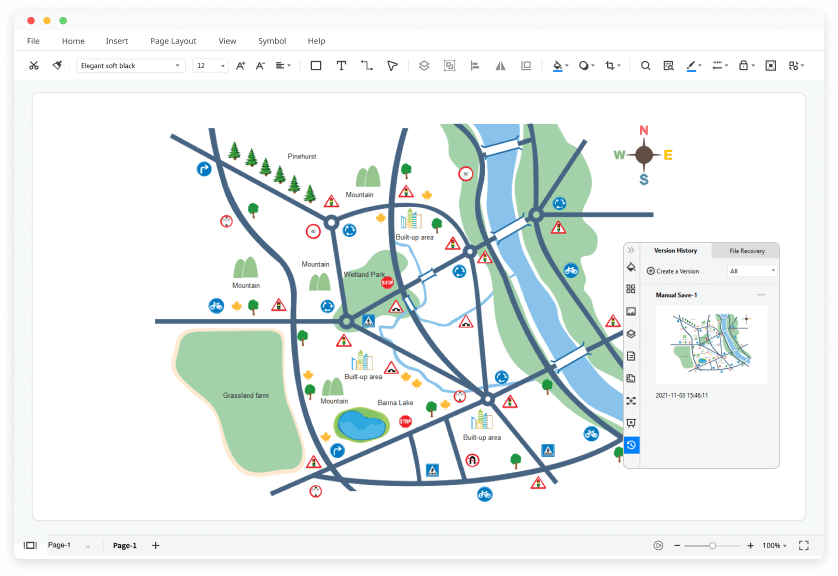Open the text alignment dropdown
Image resolution: width=838 pixels, height=576 pixels.
click(x=283, y=65)
